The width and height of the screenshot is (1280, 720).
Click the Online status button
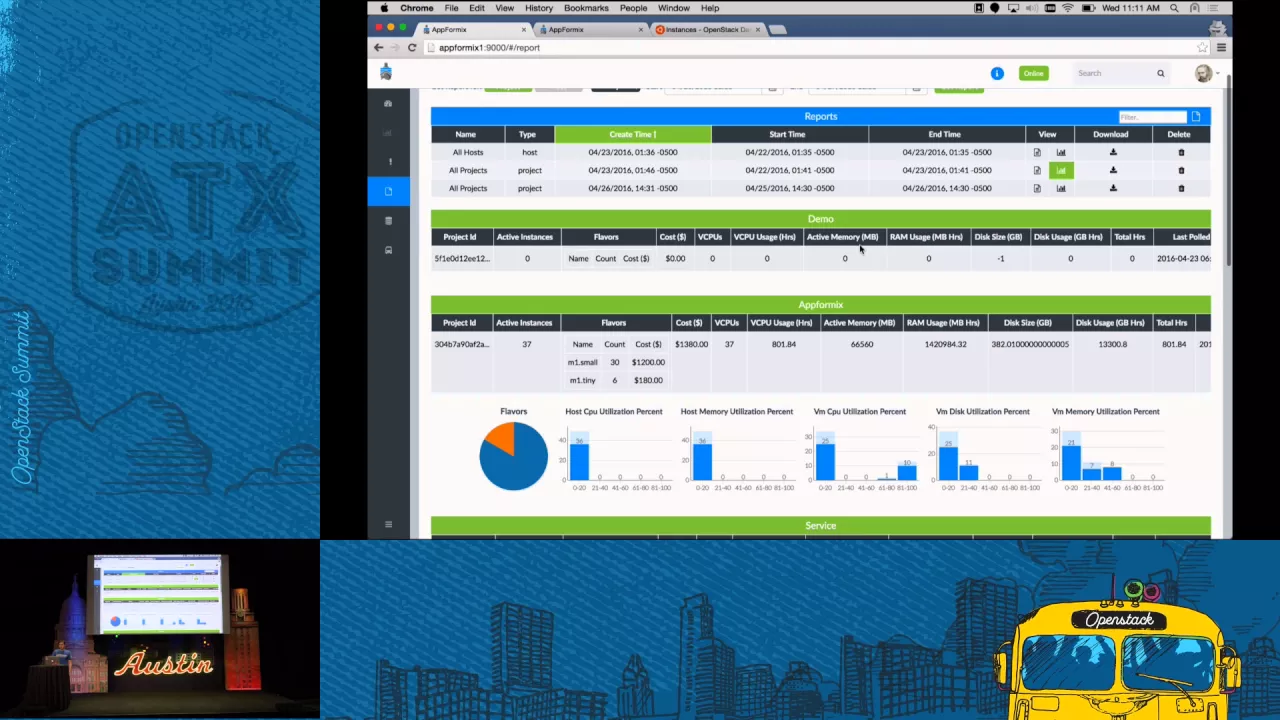point(1033,73)
